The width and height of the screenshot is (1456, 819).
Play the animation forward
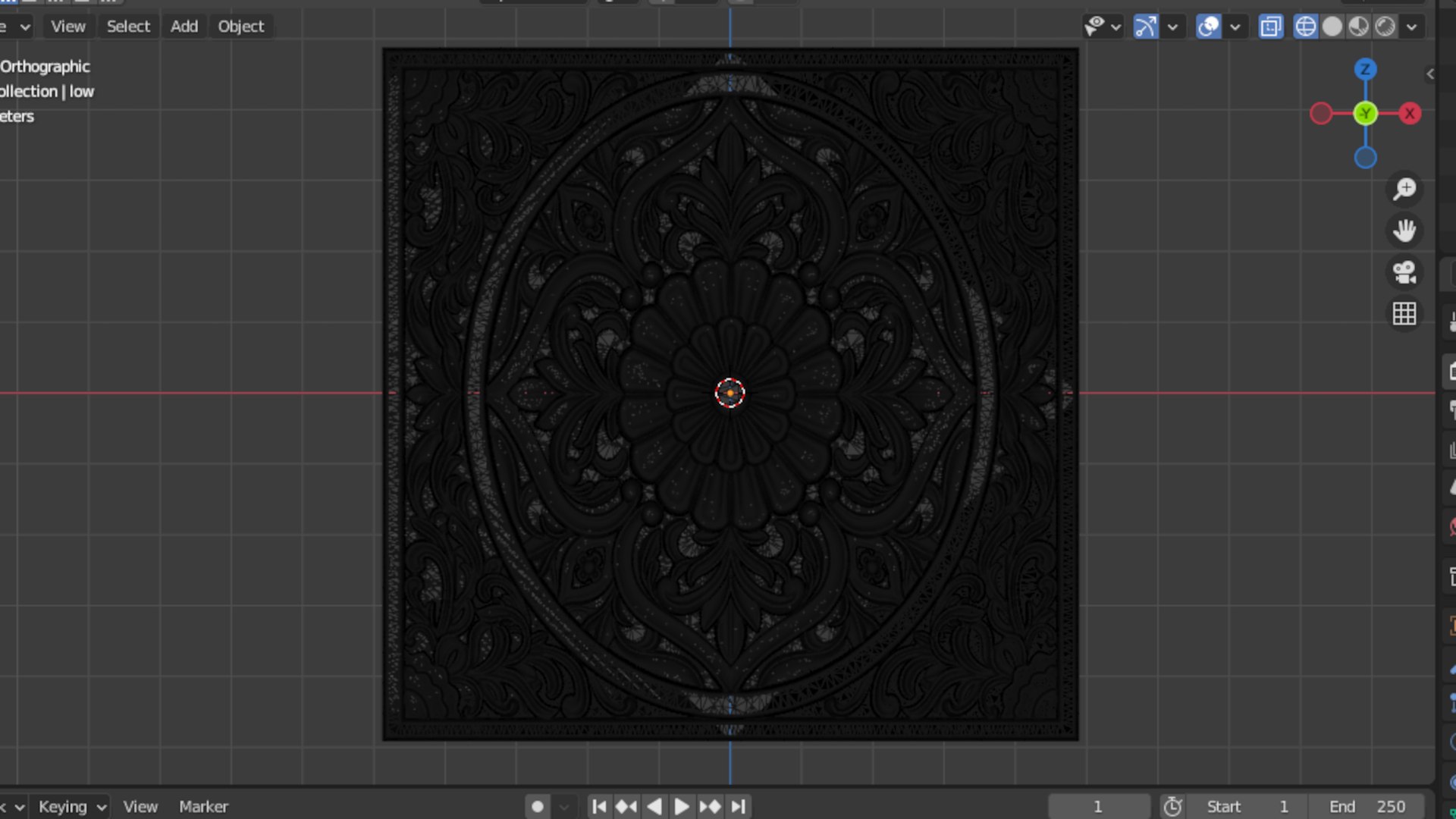pos(681,807)
